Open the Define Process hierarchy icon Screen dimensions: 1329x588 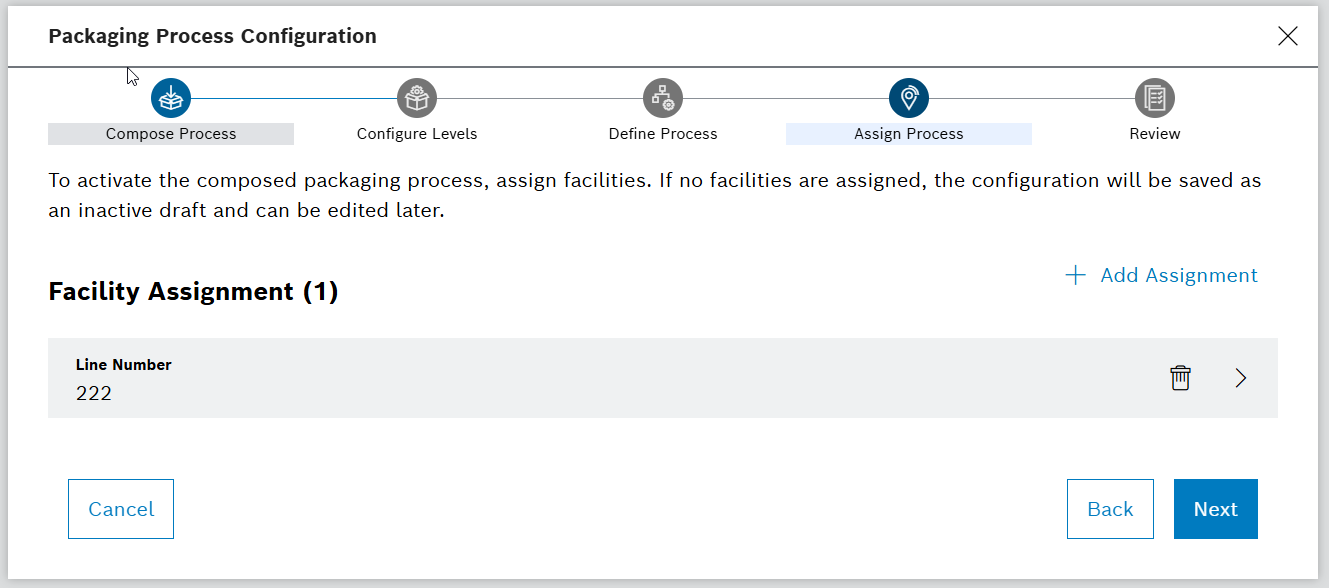click(662, 97)
